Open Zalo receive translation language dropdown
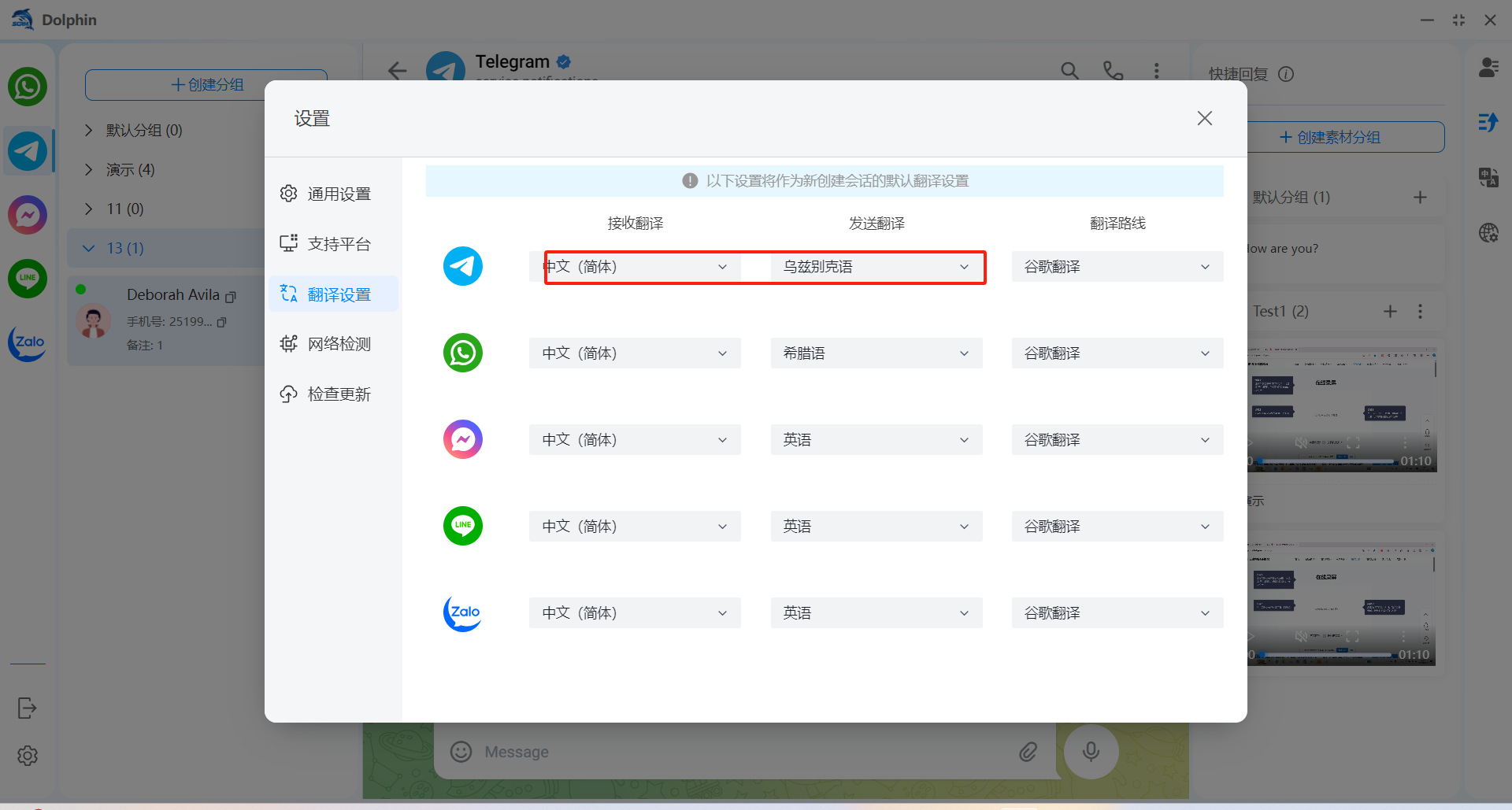Screen dimensions: 1512x810 coord(635,613)
